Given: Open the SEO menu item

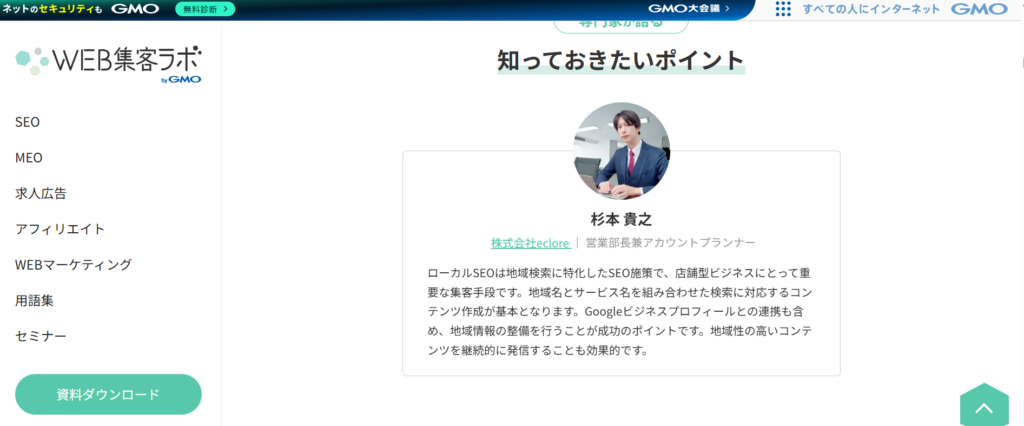Looking at the screenshot, I should (28, 122).
